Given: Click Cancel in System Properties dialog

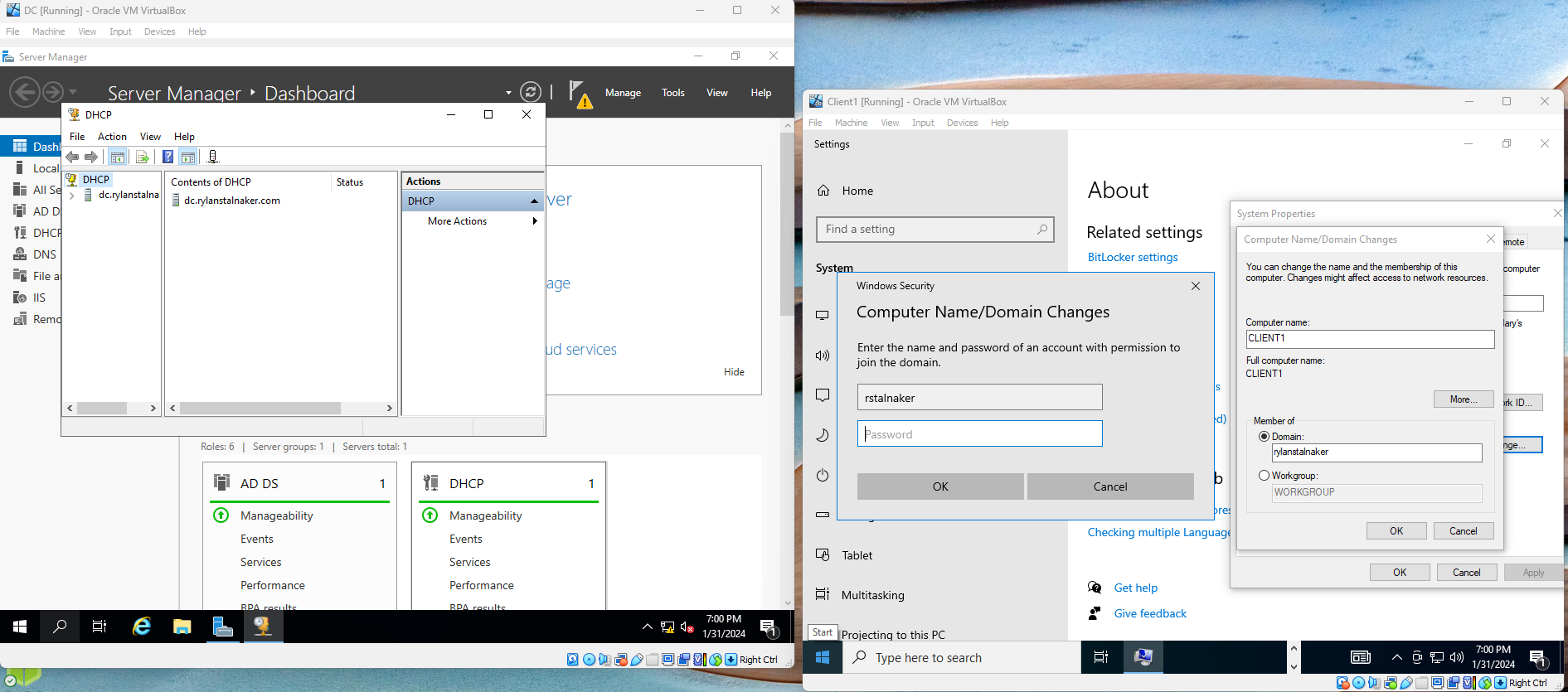Looking at the screenshot, I should click(x=1466, y=573).
